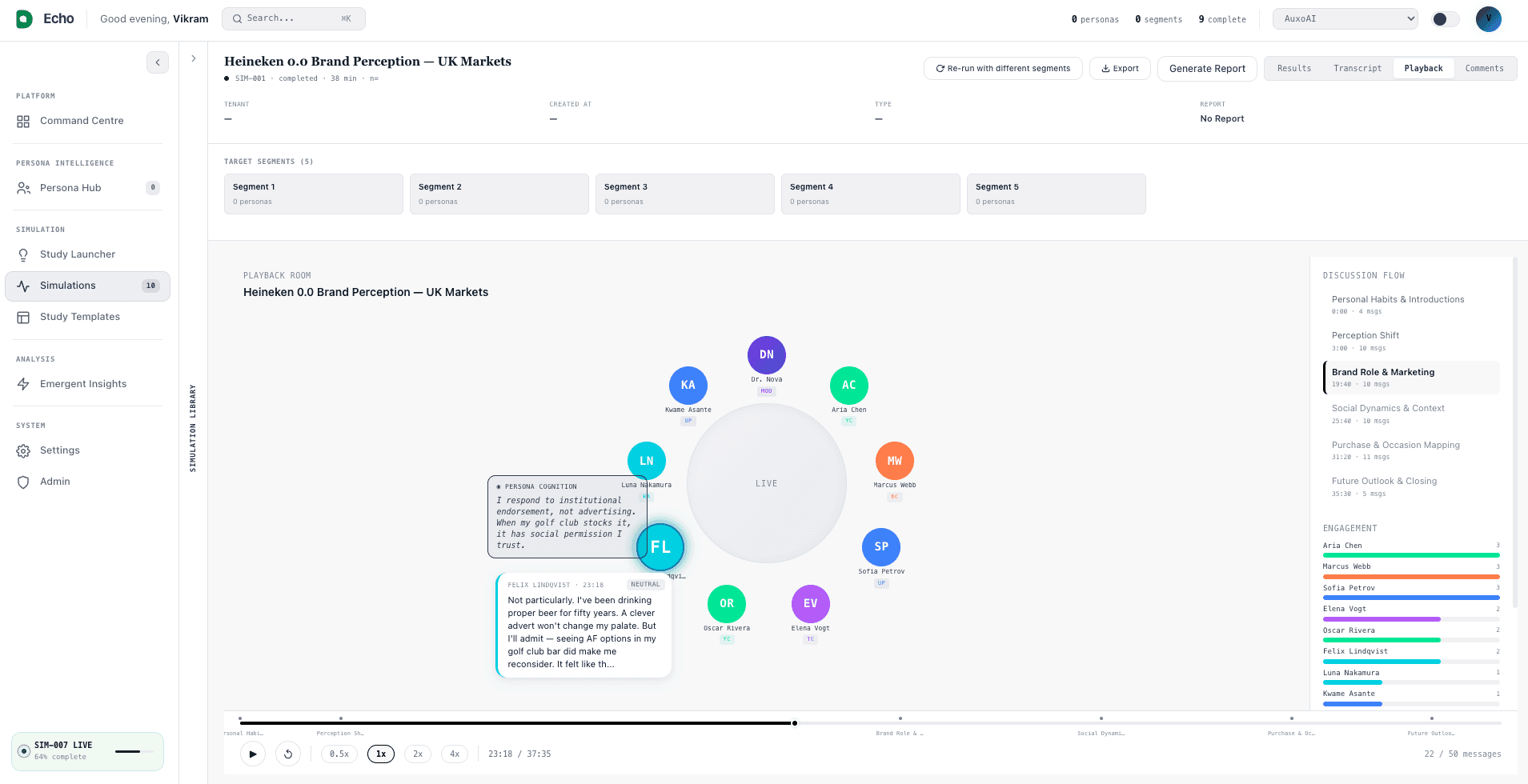Viewport: 1528px width, 784px height.
Task: Click the 9 complete counter
Action: [x=1222, y=19]
